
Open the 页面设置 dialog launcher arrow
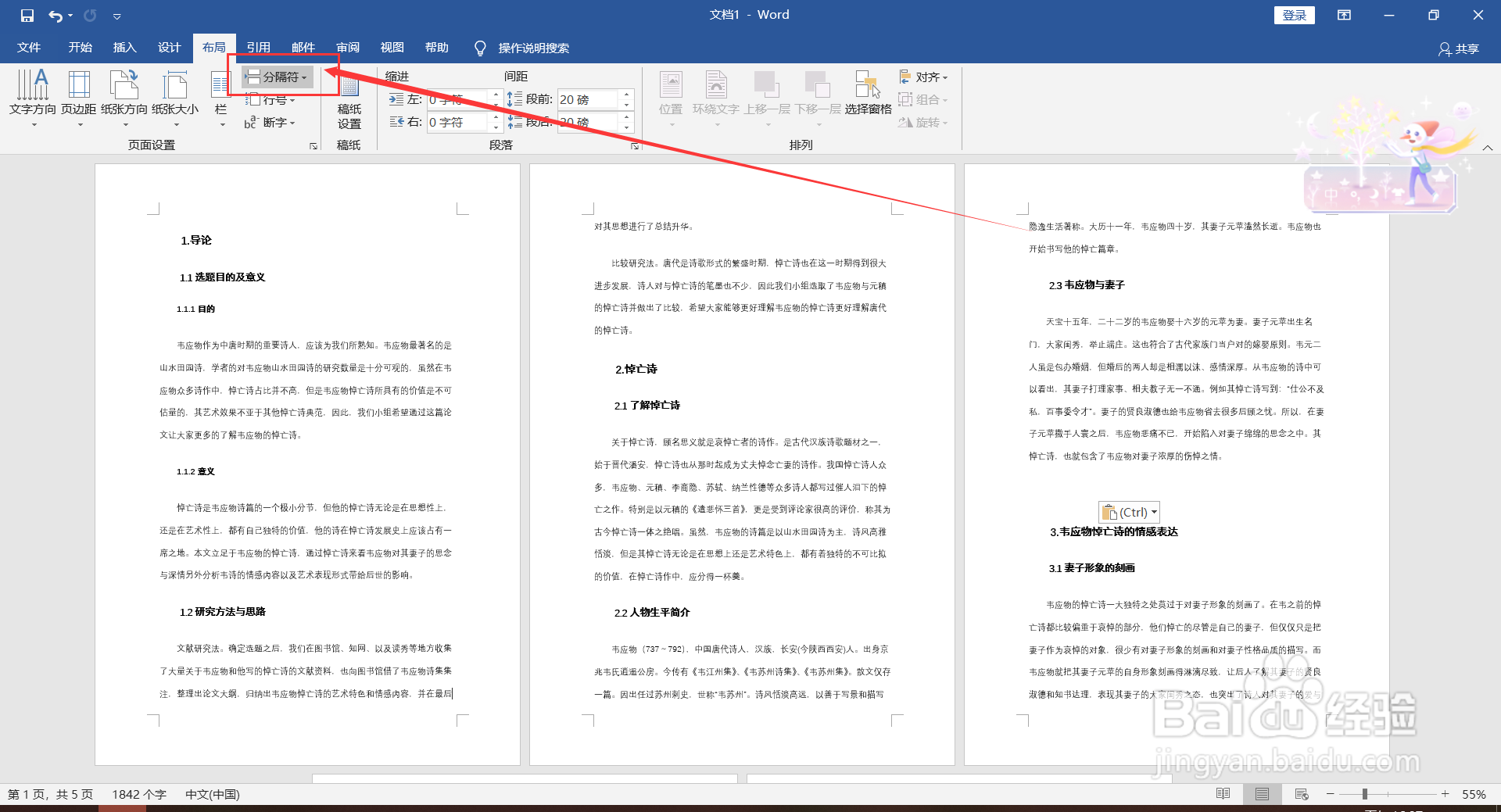tap(313, 145)
